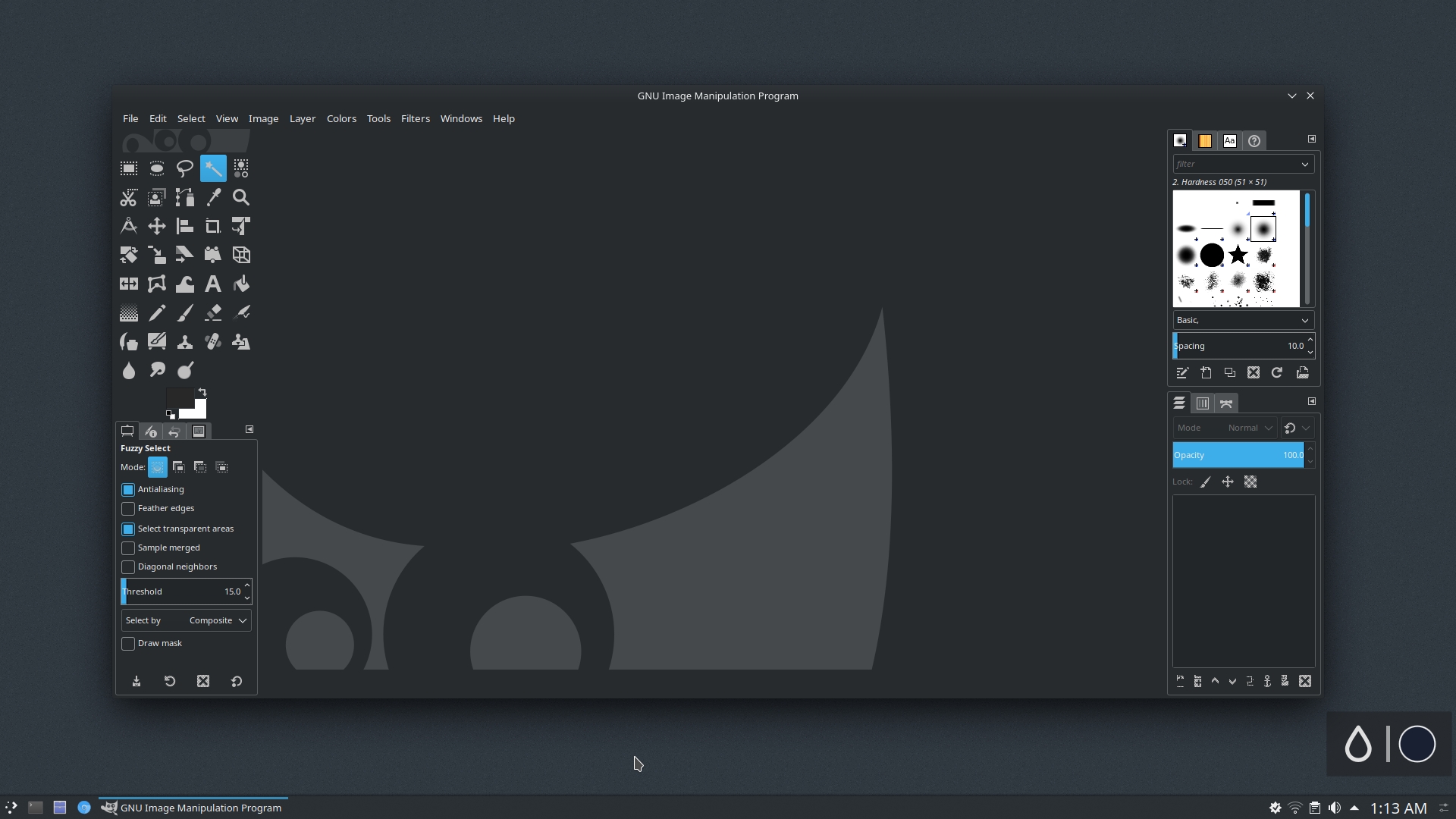The image size is (1456, 819).
Task: Select the Gradient tool
Action: click(129, 313)
